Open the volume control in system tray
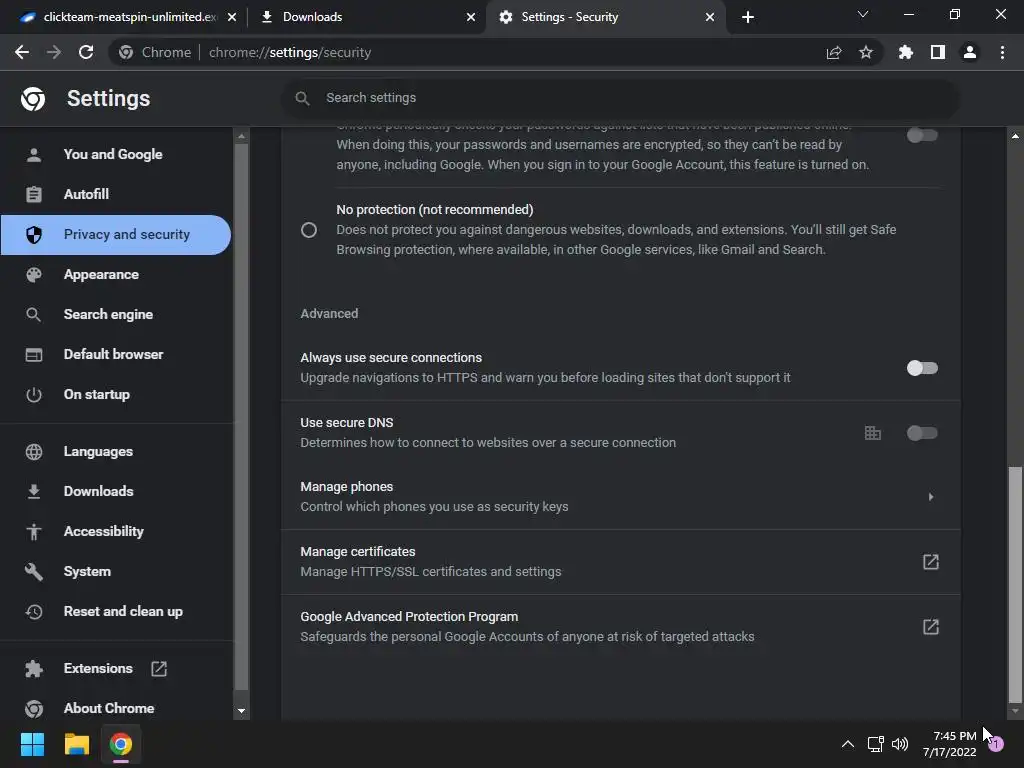This screenshot has height=768, width=1024. click(900, 744)
